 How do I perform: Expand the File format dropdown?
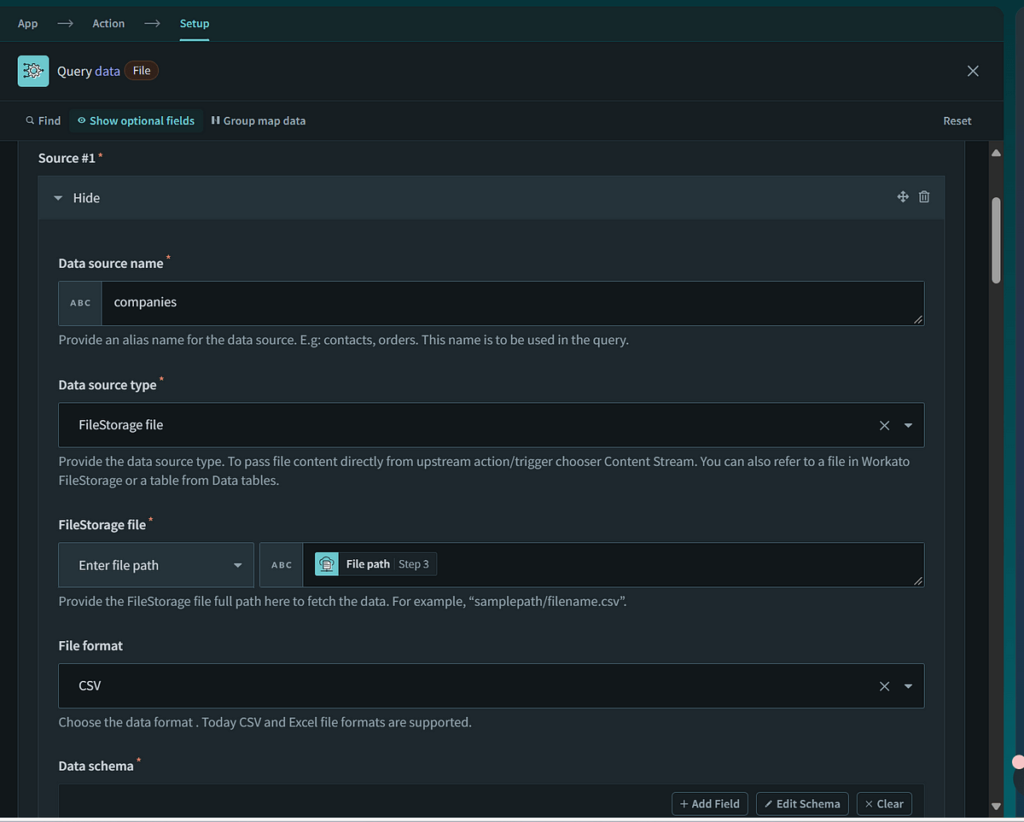pyautogui.click(x=908, y=686)
